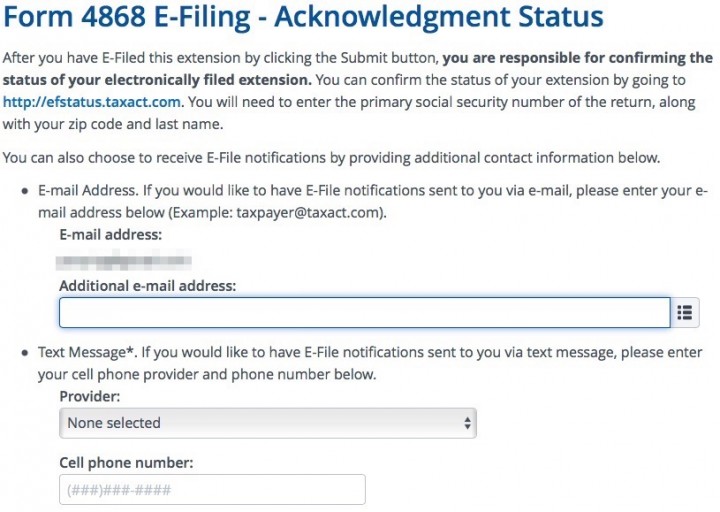Click the bullet dot before E-mail Address
The height and width of the screenshot is (512, 720).
[25, 191]
